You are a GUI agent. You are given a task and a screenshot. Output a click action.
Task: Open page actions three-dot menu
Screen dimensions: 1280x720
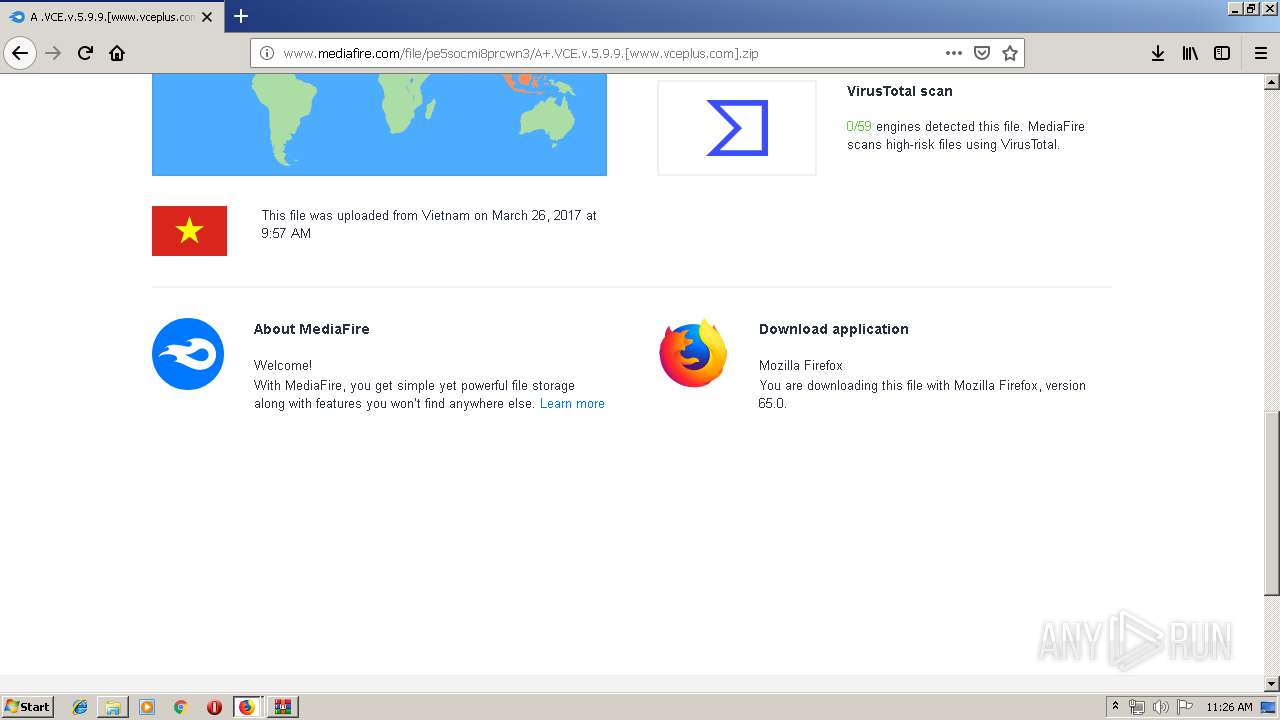coord(954,53)
